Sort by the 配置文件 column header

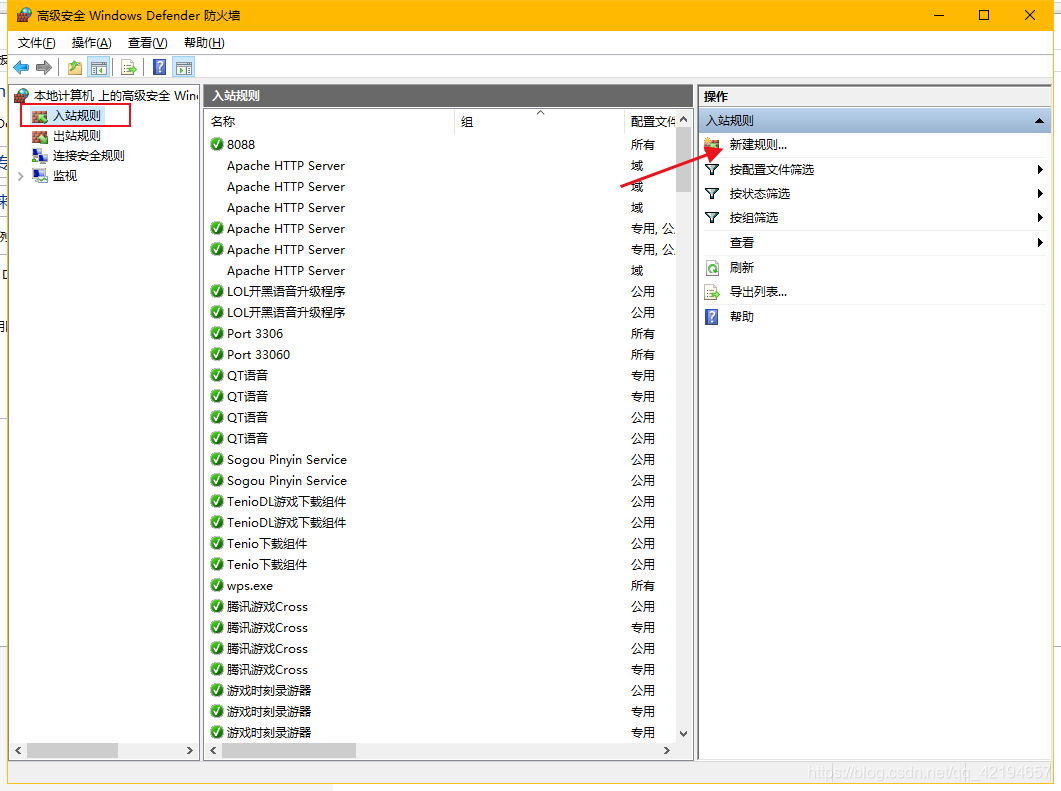(650, 122)
